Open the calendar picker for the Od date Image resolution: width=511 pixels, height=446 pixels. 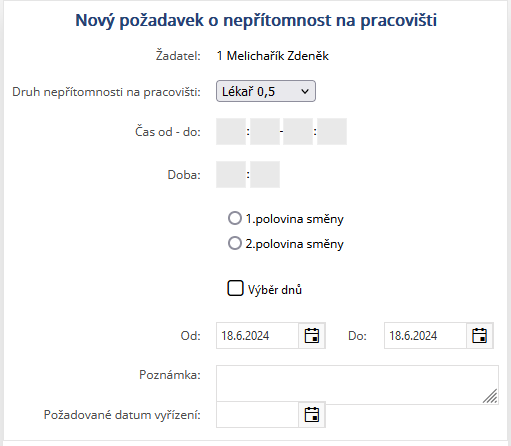[312, 335]
